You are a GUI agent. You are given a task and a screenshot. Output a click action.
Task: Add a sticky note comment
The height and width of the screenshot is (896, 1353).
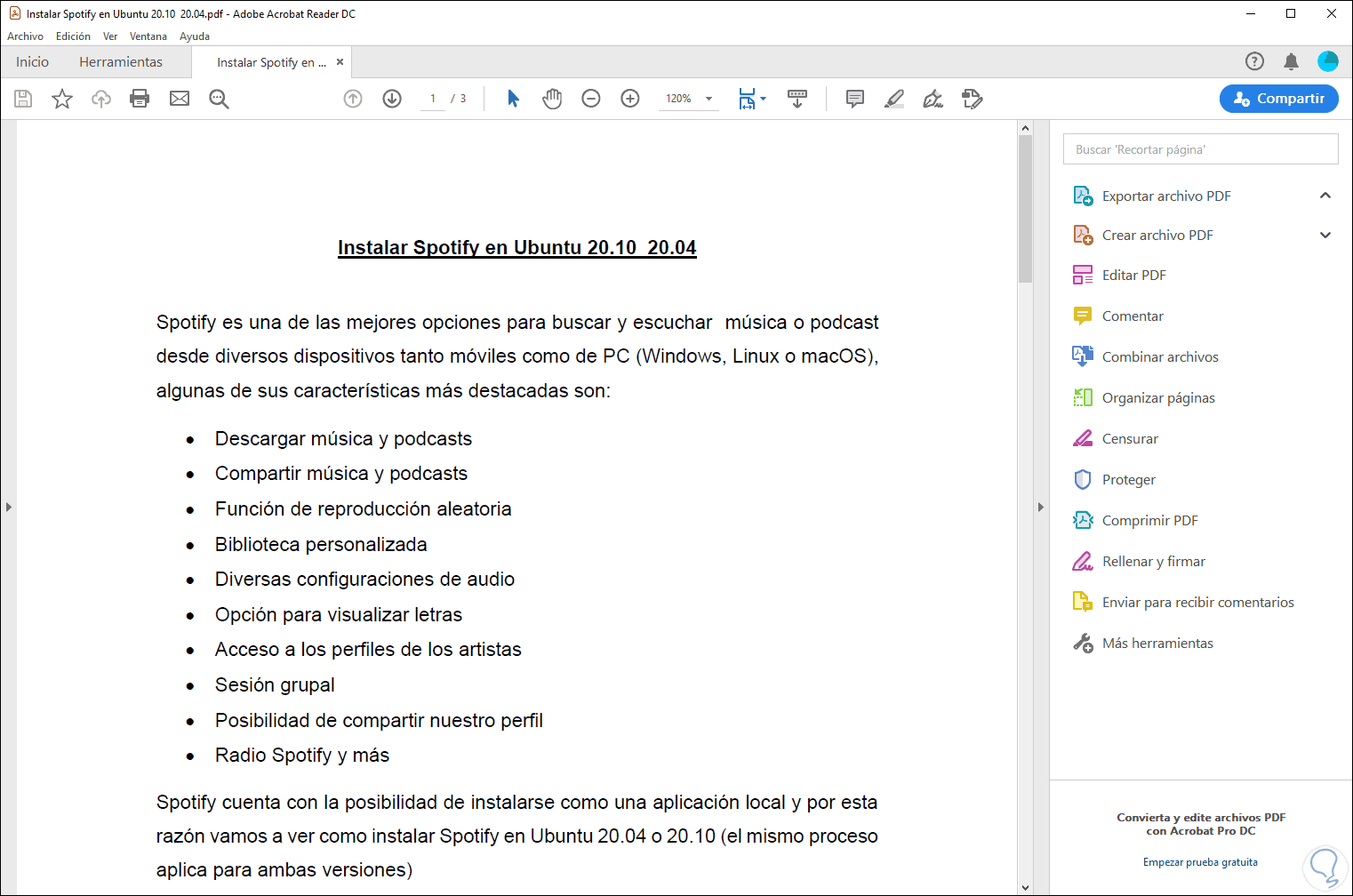click(x=855, y=99)
